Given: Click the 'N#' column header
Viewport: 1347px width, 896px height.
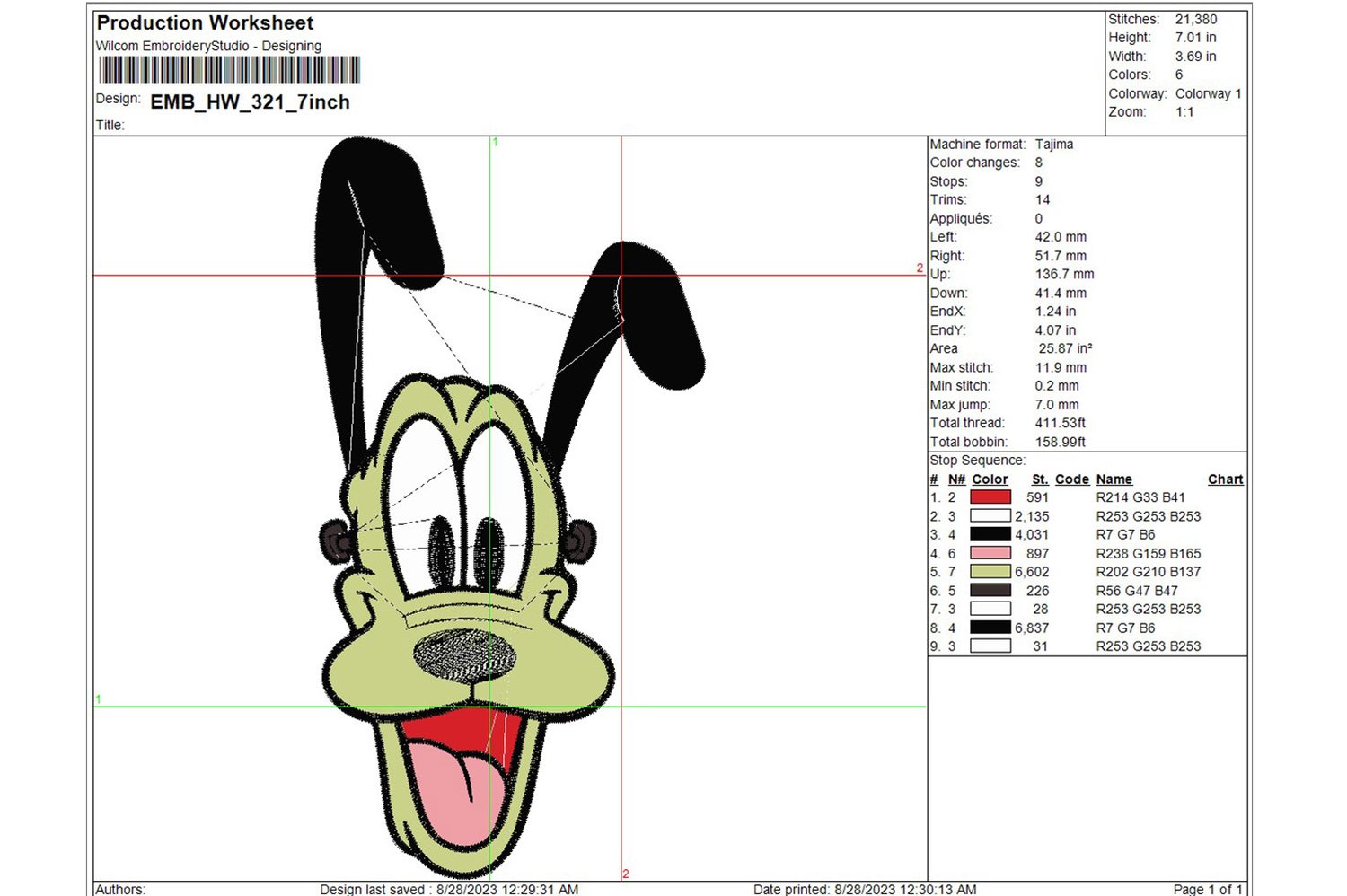Looking at the screenshot, I should (x=956, y=479).
